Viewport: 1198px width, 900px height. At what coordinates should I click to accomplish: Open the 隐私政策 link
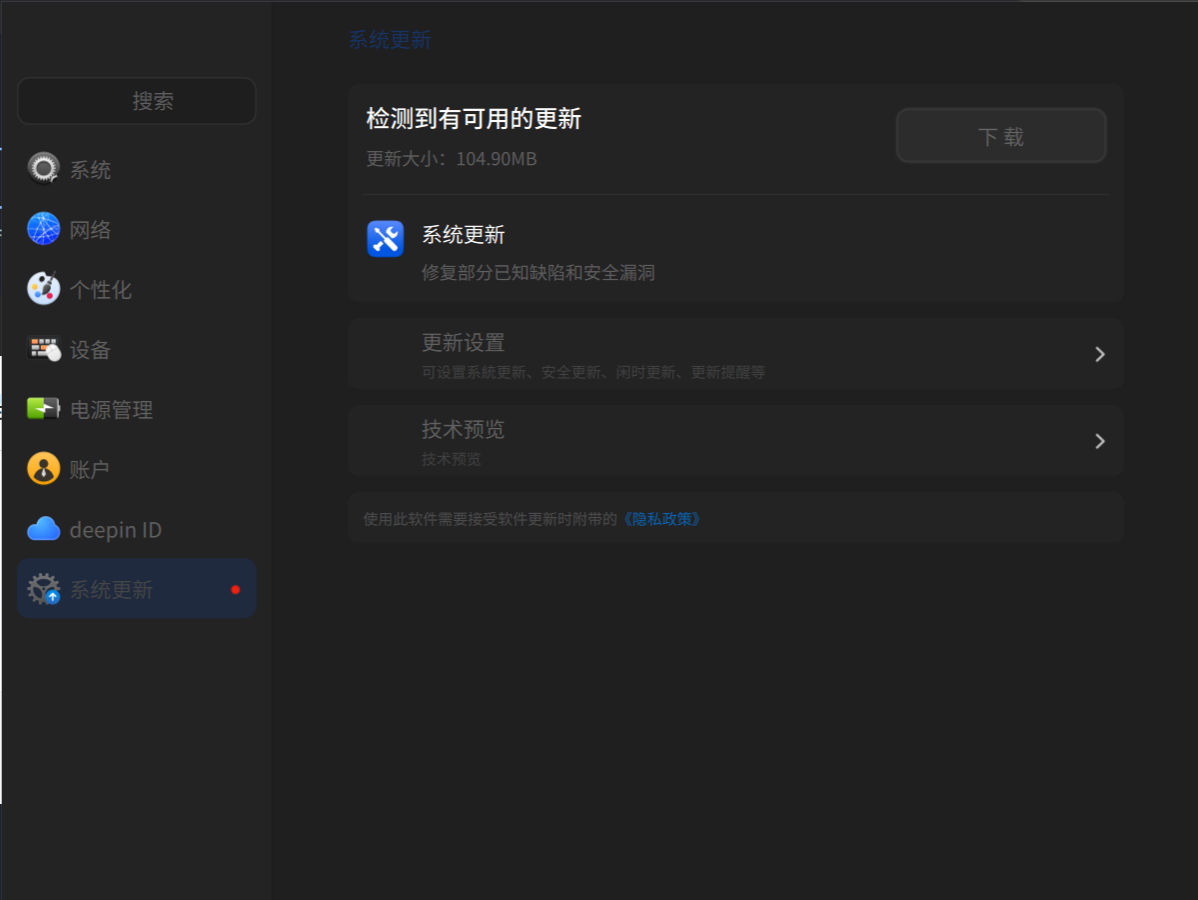(662, 519)
